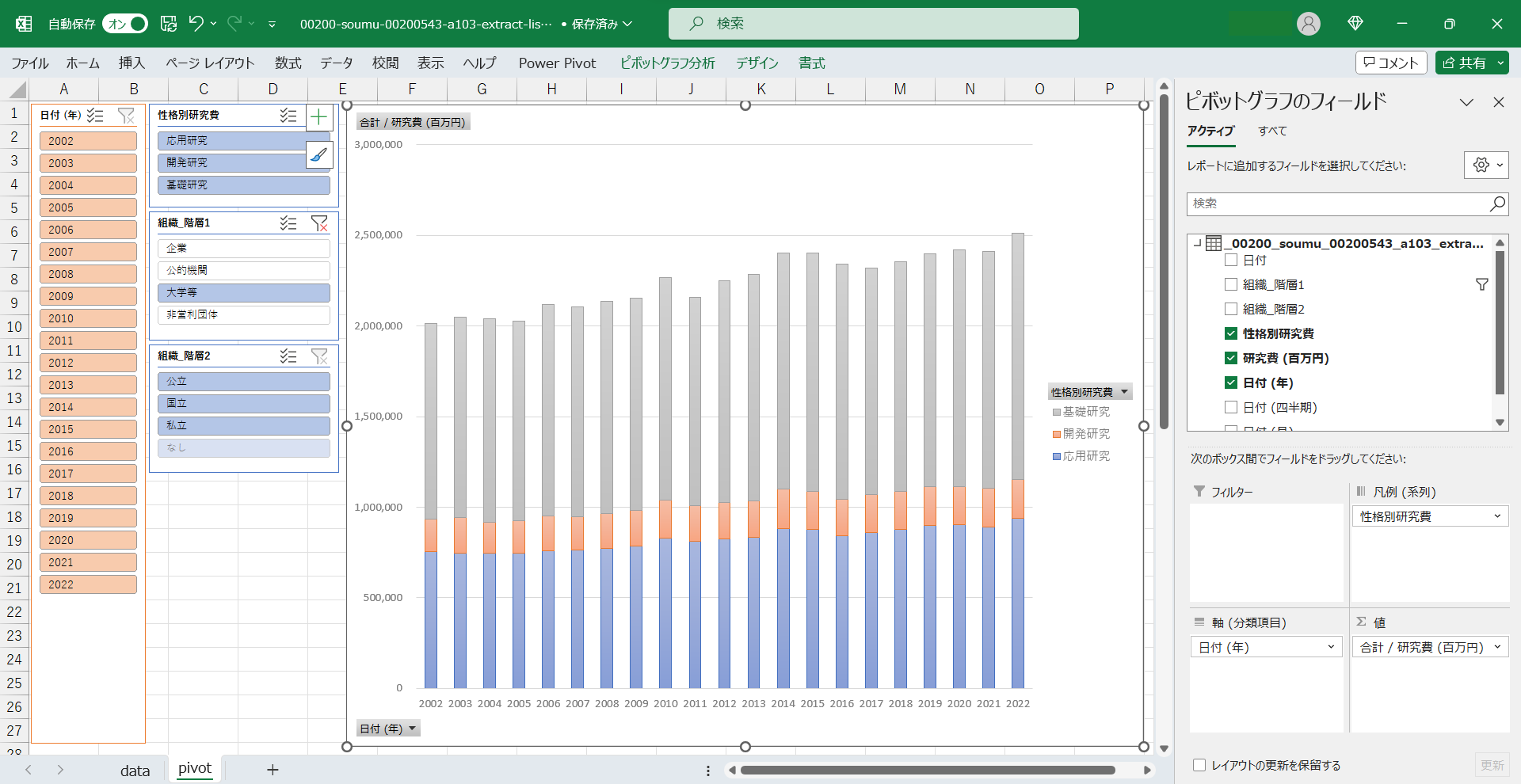Click the chart elements plus icon
The height and width of the screenshot is (784, 1521).
[318, 118]
